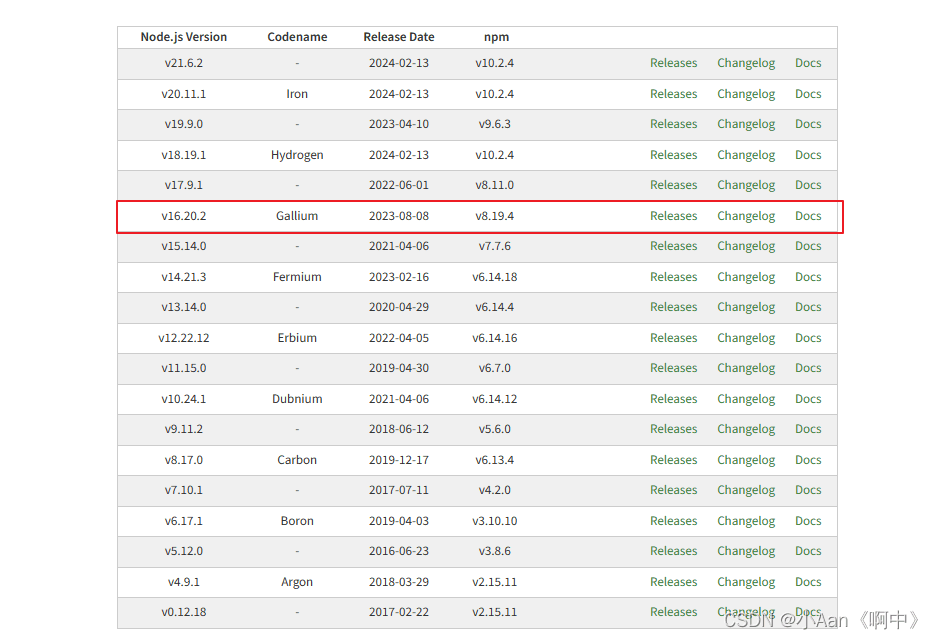Open Releases for v15.14.0
The width and height of the screenshot is (933, 639).
pyautogui.click(x=673, y=246)
